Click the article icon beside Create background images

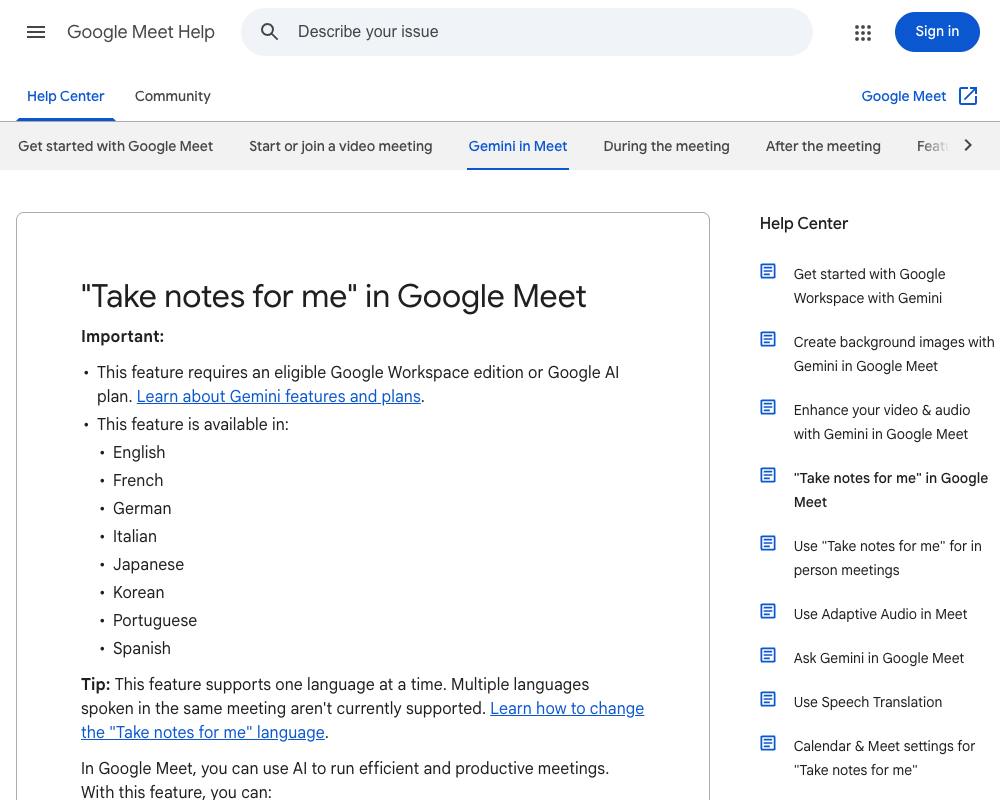click(x=768, y=339)
